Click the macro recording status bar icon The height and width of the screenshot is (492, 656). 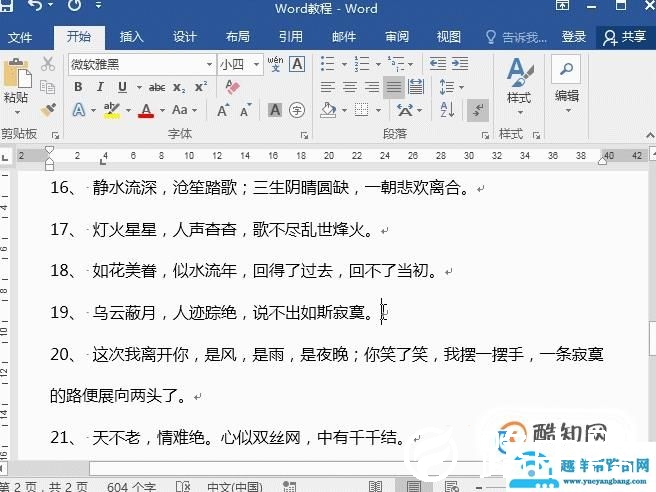point(289,487)
